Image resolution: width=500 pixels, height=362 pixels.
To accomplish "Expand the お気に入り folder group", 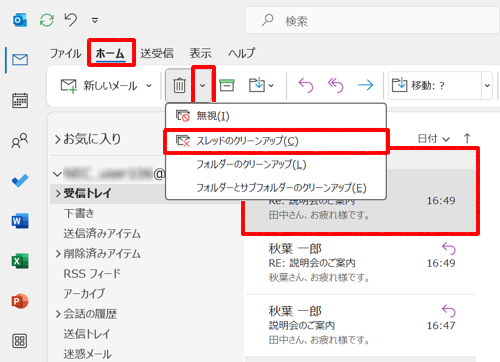I will [x=57, y=139].
